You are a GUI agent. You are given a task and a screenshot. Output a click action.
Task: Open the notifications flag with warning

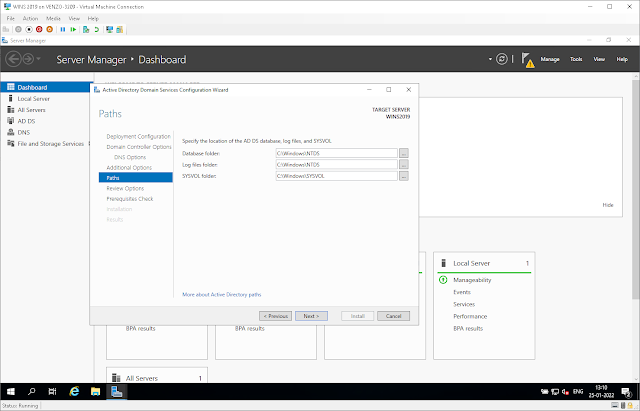point(528,60)
